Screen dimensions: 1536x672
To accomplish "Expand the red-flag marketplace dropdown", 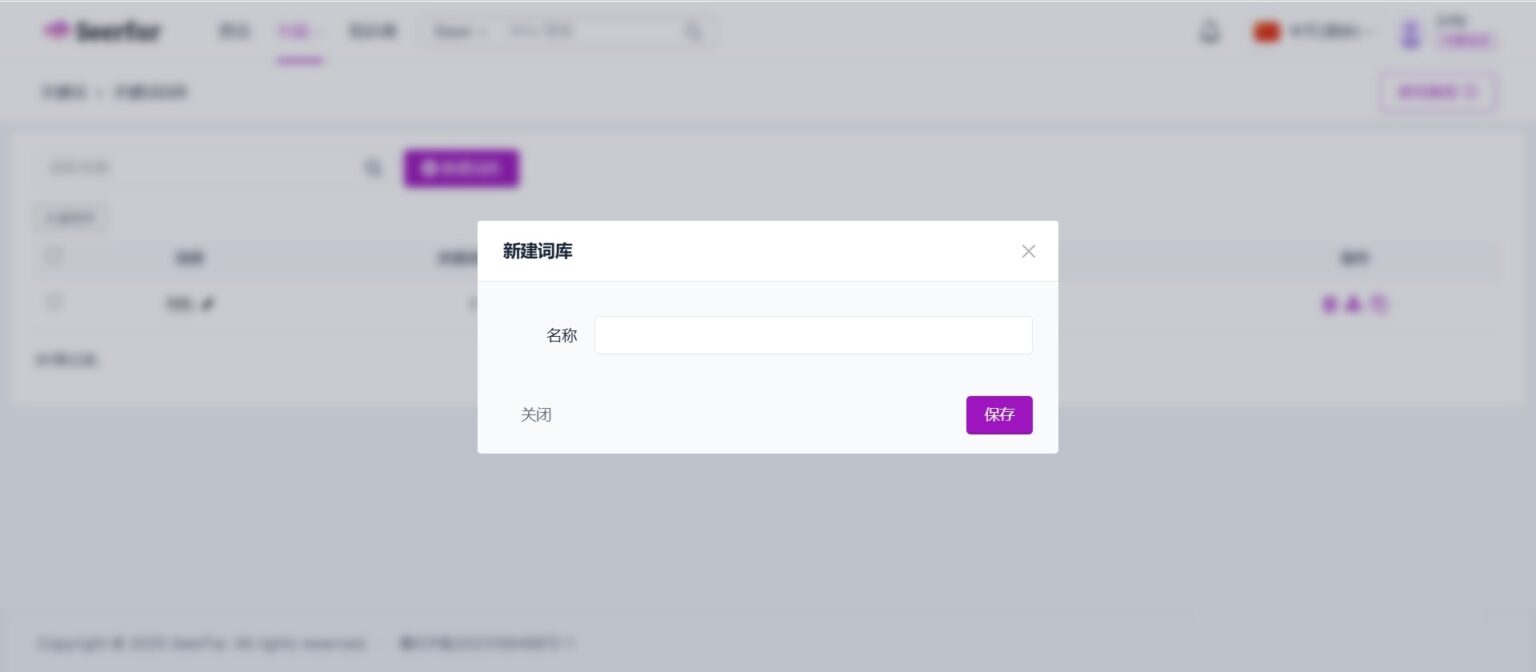I will click(1312, 31).
